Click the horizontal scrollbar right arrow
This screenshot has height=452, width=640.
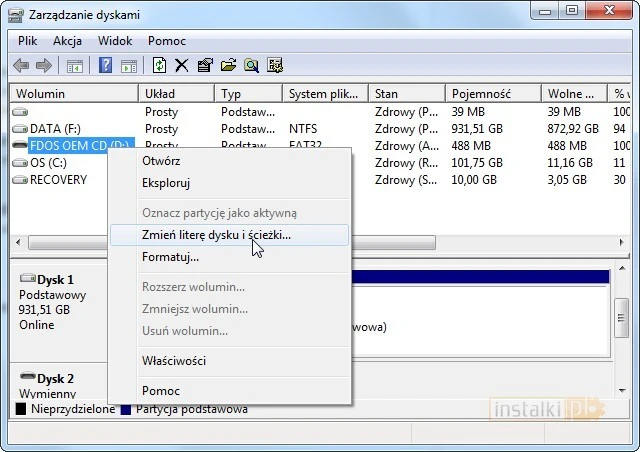[622, 243]
